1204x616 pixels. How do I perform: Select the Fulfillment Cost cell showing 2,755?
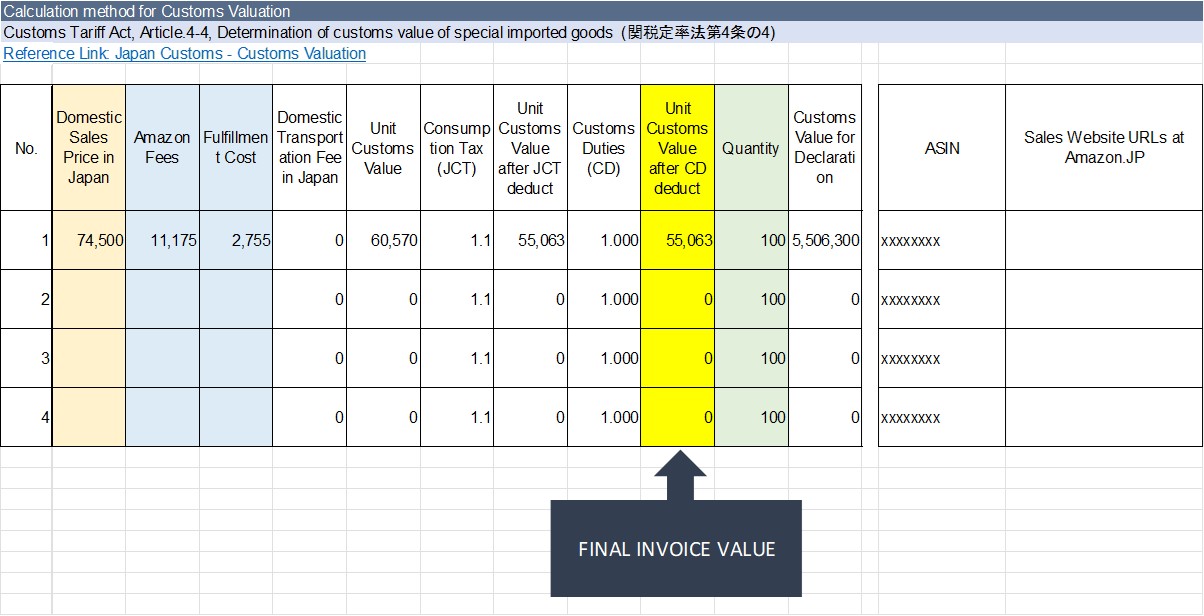237,241
